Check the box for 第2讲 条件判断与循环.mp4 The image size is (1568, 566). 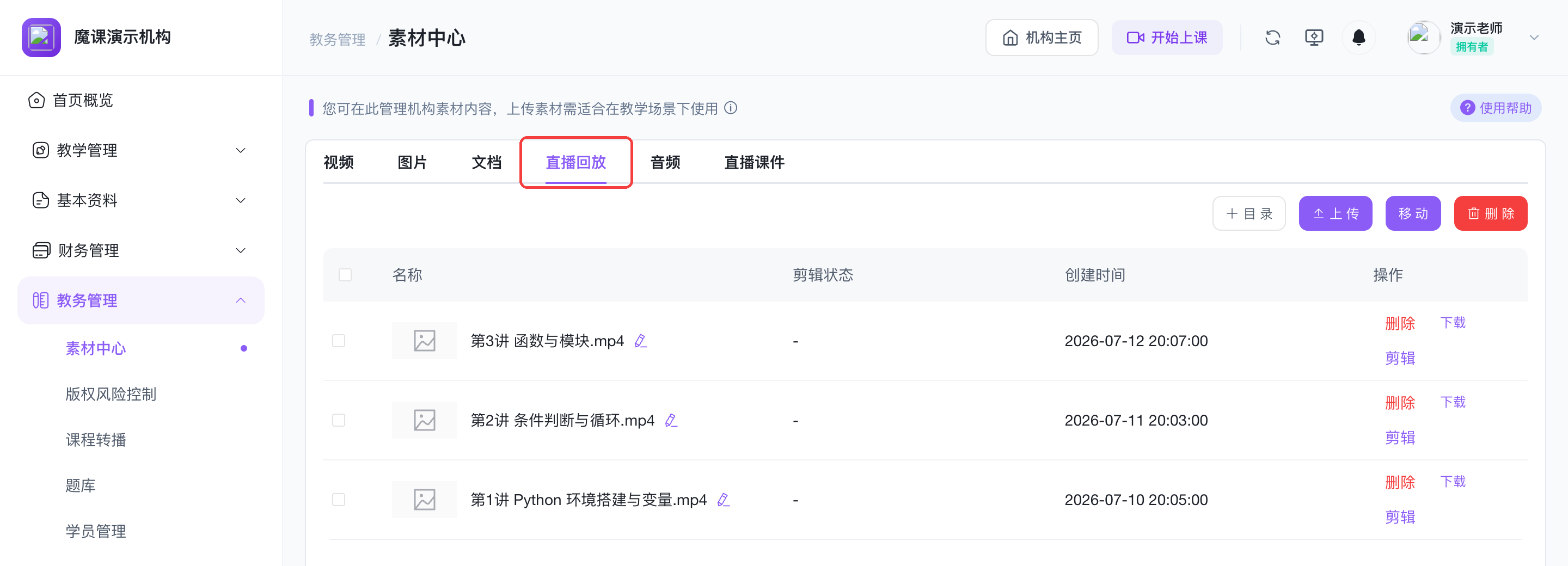[x=339, y=420]
